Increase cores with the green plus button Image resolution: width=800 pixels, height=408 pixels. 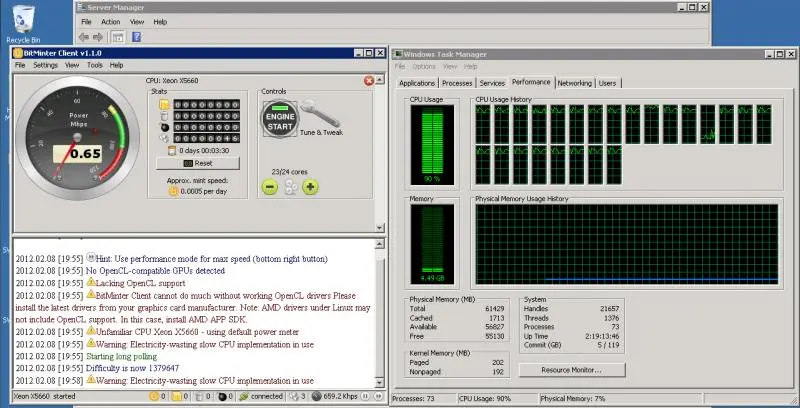[x=310, y=187]
